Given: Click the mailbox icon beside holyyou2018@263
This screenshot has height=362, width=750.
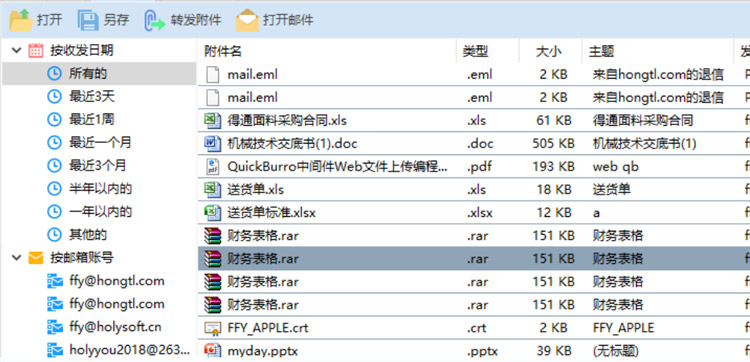Looking at the screenshot, I should (x=55, y=350).
